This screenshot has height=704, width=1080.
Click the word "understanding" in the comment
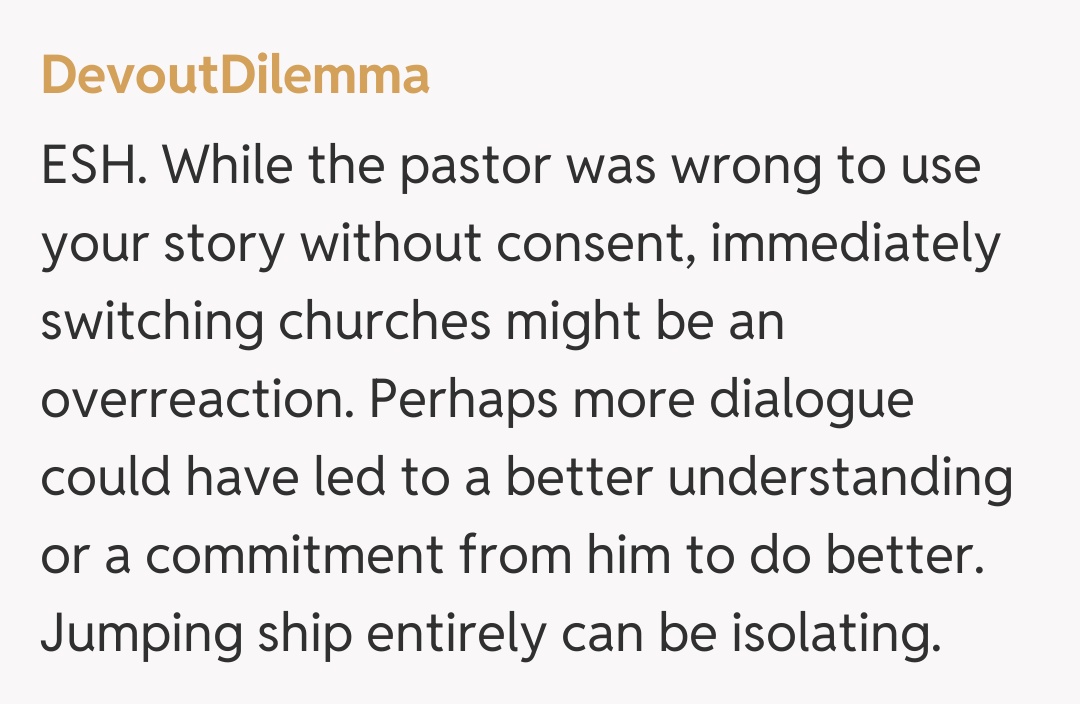(x=840, y=480)
